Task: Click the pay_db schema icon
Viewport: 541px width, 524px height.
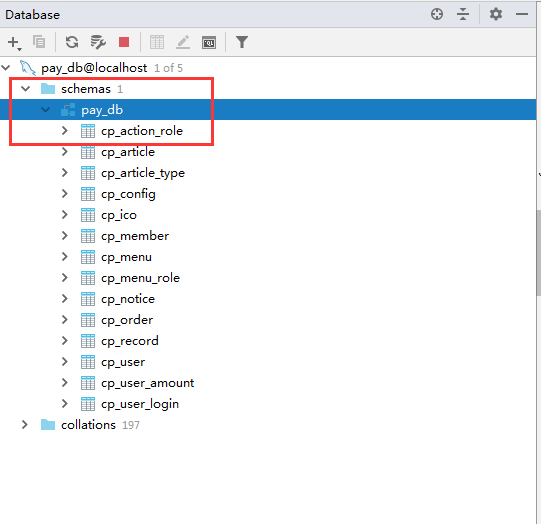Action: (x=68, y=110)
